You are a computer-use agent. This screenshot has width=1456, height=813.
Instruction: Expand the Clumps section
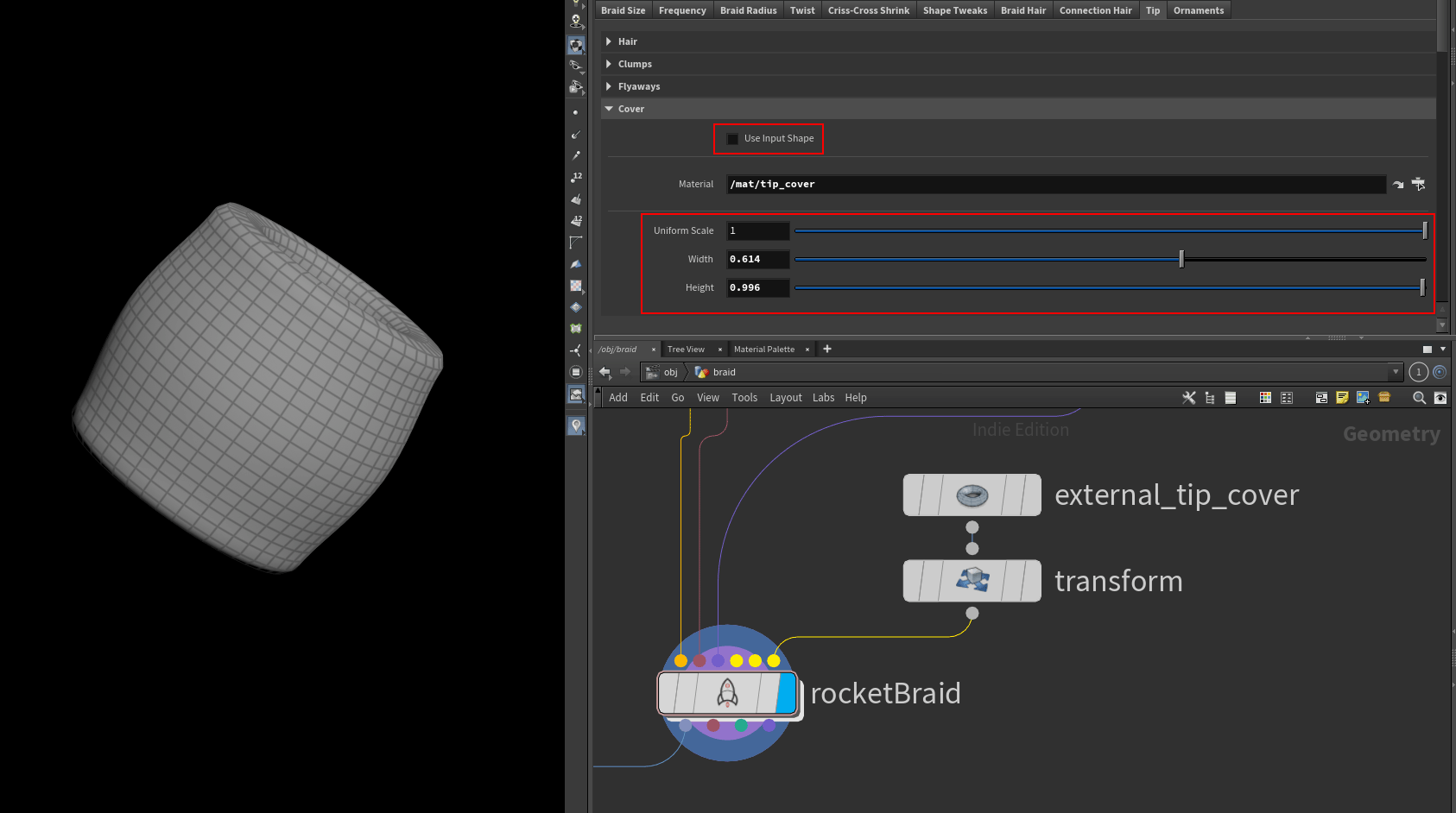coord(609,64)
